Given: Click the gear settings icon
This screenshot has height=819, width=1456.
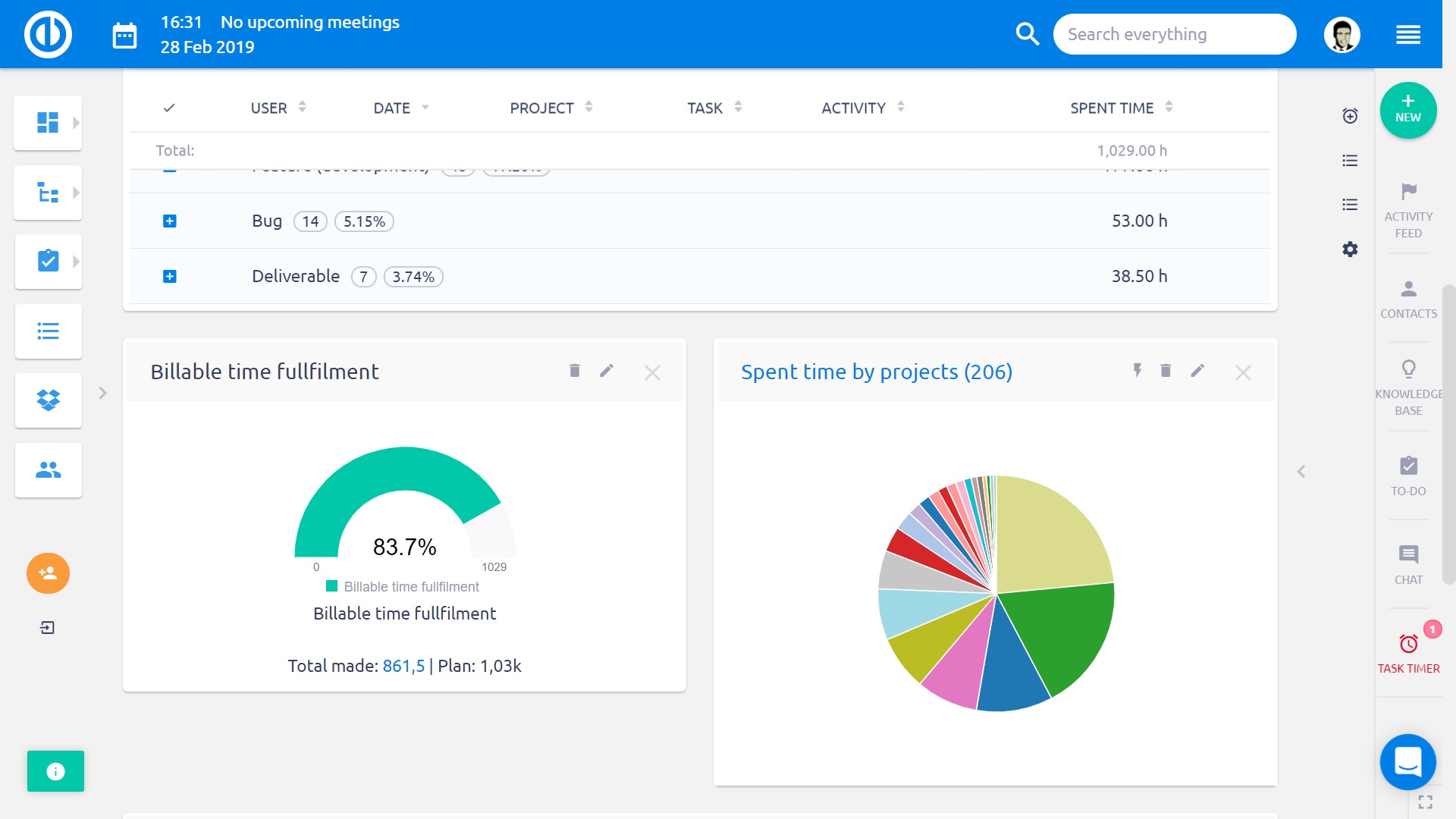Looking at the screenshot, I should coord(1350,249).
